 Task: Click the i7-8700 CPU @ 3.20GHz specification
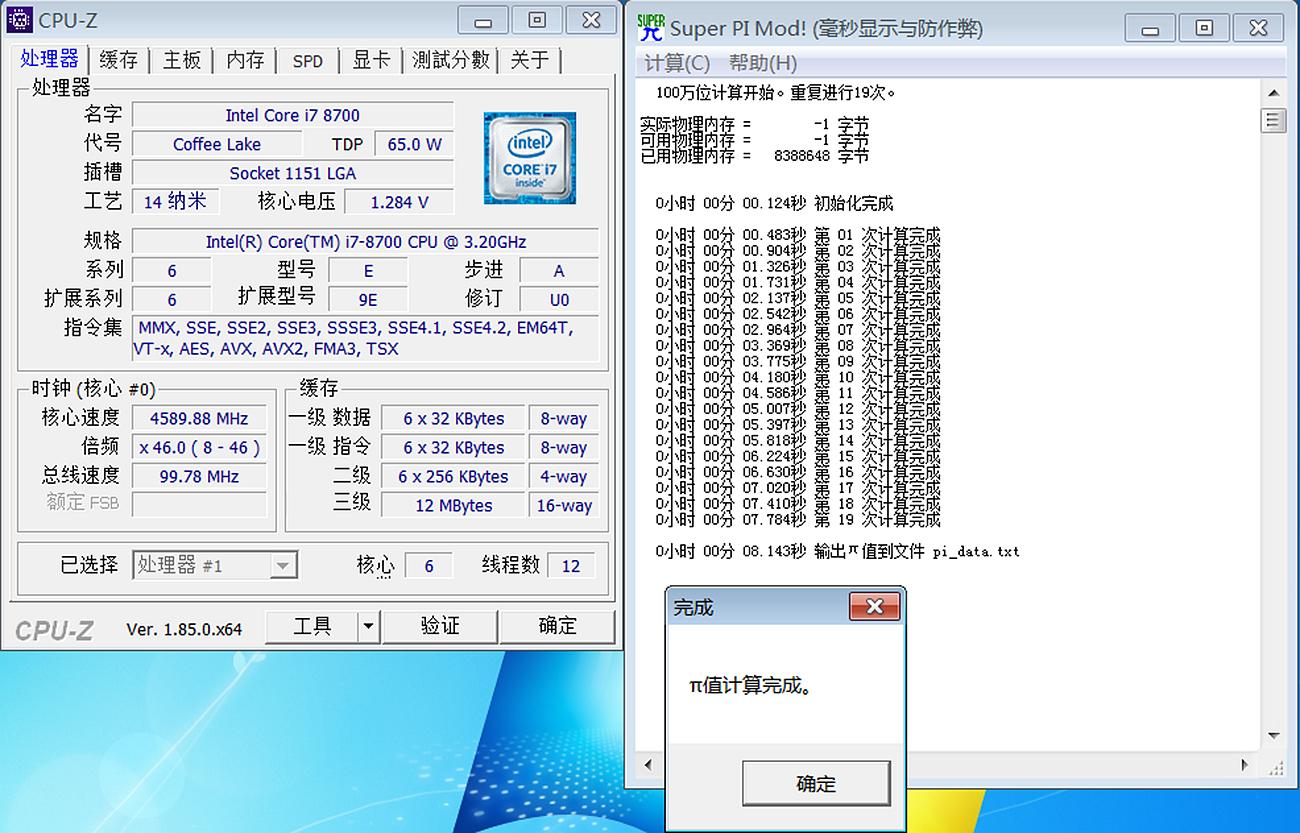click(366, 242)
